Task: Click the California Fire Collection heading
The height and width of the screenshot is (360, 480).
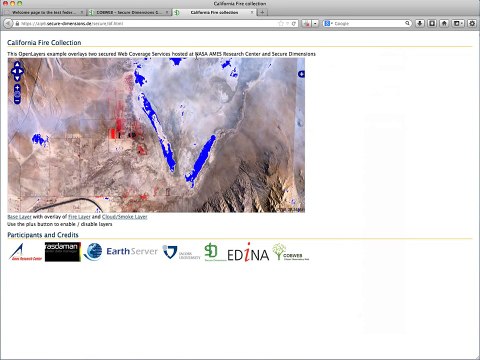Action: [x=44, y=43]
